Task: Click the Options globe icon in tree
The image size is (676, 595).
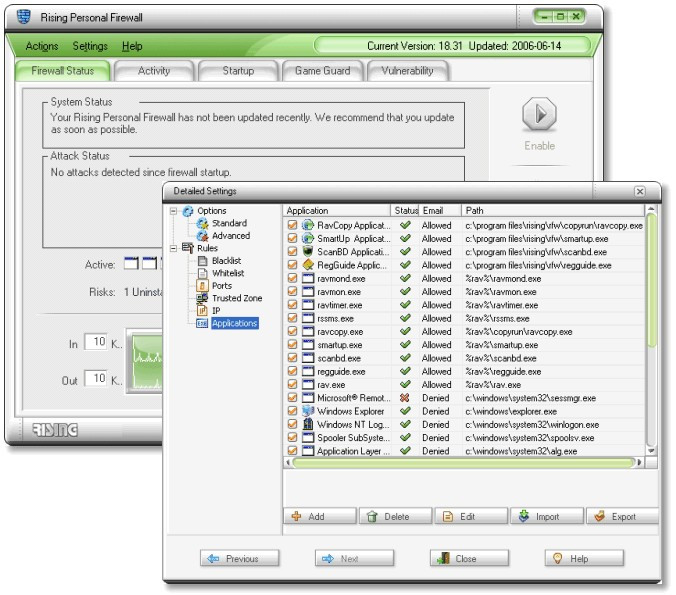Action: click(x=188, y=211)
